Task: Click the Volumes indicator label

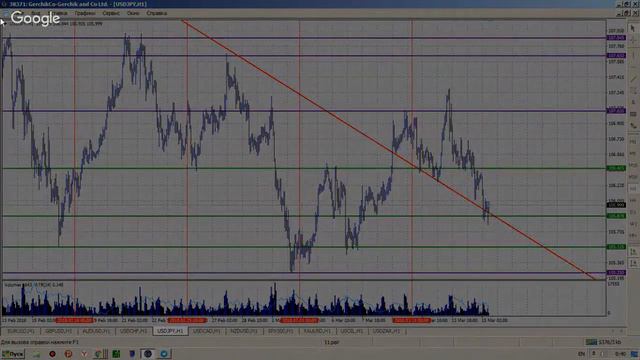Action: [x=34, y=284]
